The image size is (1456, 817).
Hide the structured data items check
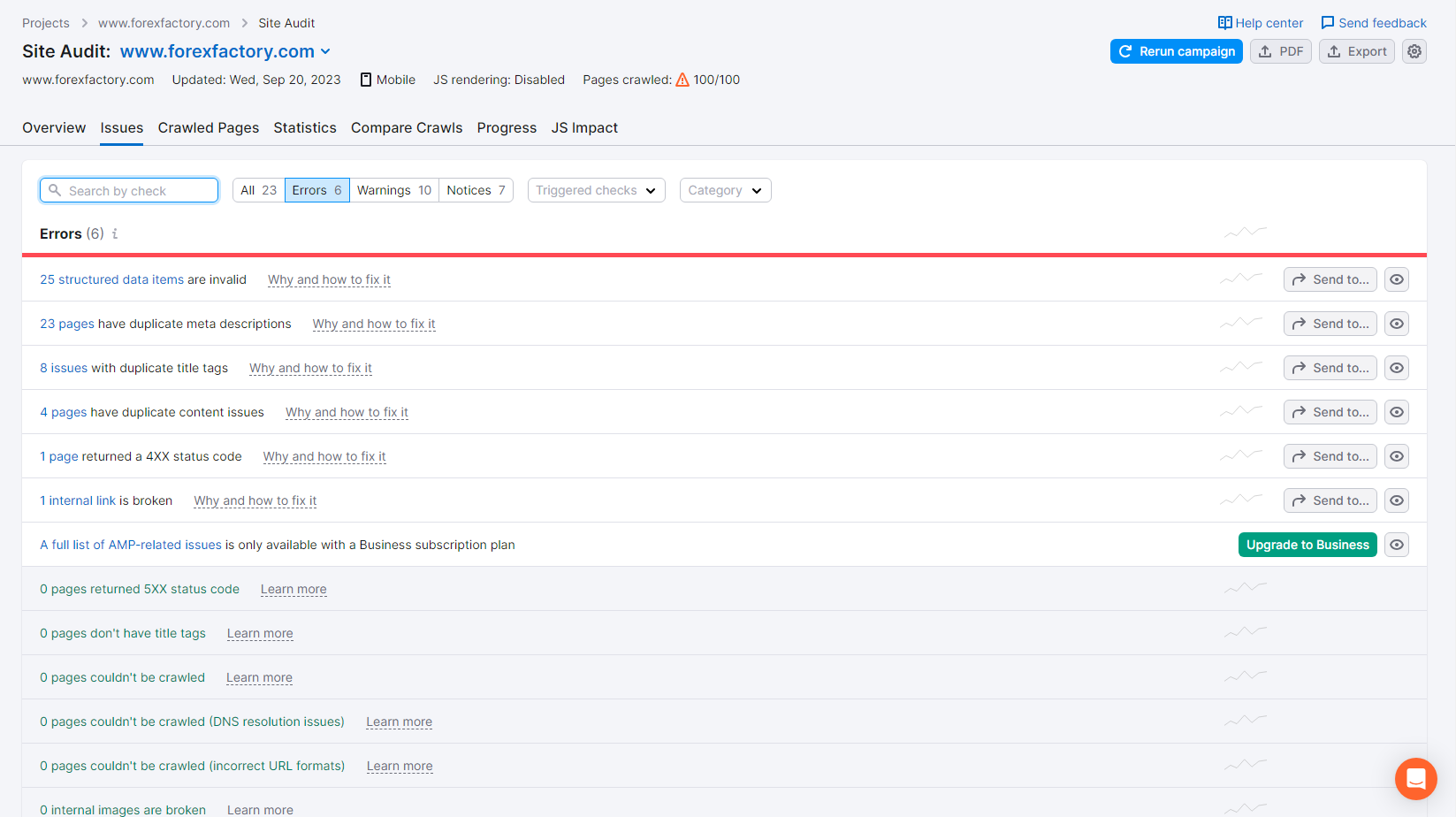tap(1397, 279)
